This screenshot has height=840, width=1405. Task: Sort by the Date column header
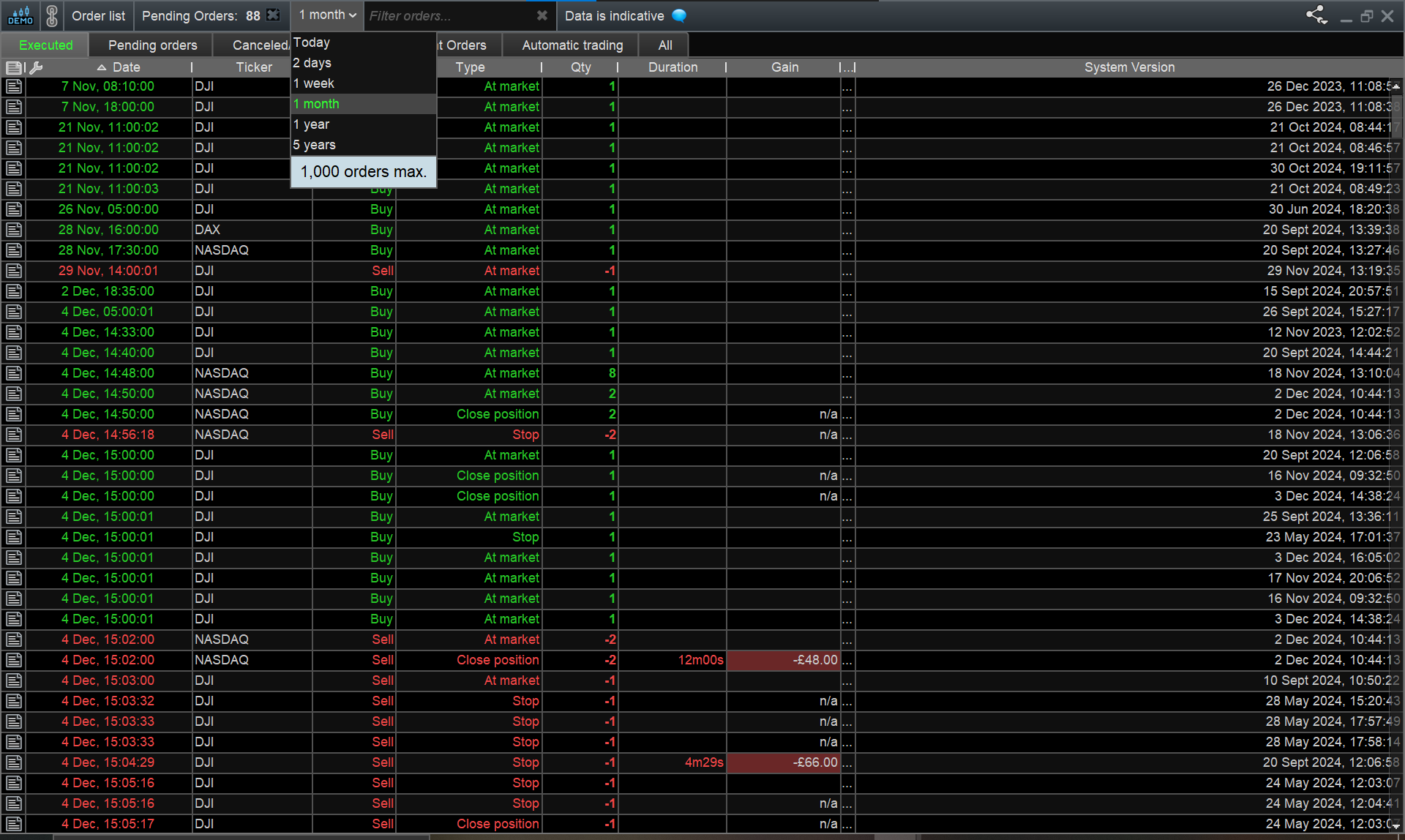(x=126, y=67)
